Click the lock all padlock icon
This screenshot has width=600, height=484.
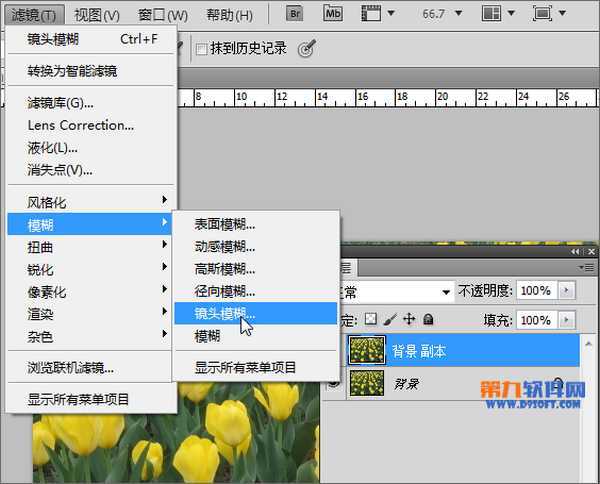click(428, 320)
